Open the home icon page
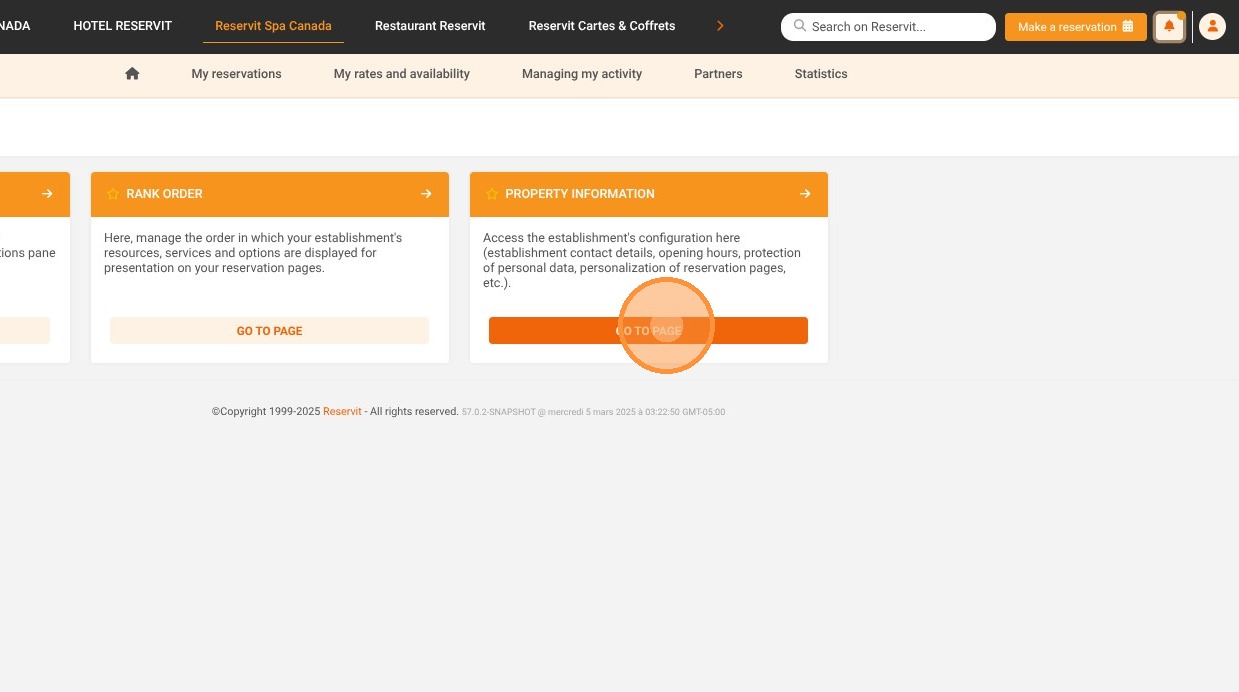The height and width of the screenshot is (692, 1239). [x=132, y=74]
